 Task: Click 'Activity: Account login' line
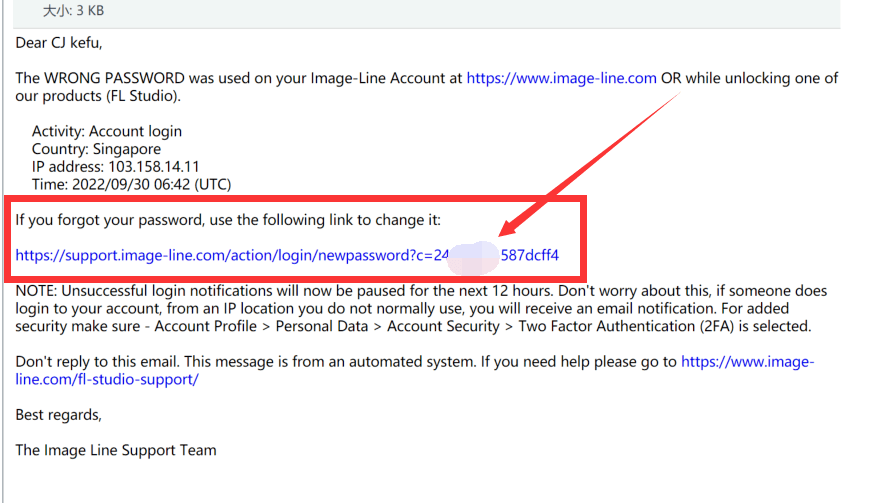107,131
